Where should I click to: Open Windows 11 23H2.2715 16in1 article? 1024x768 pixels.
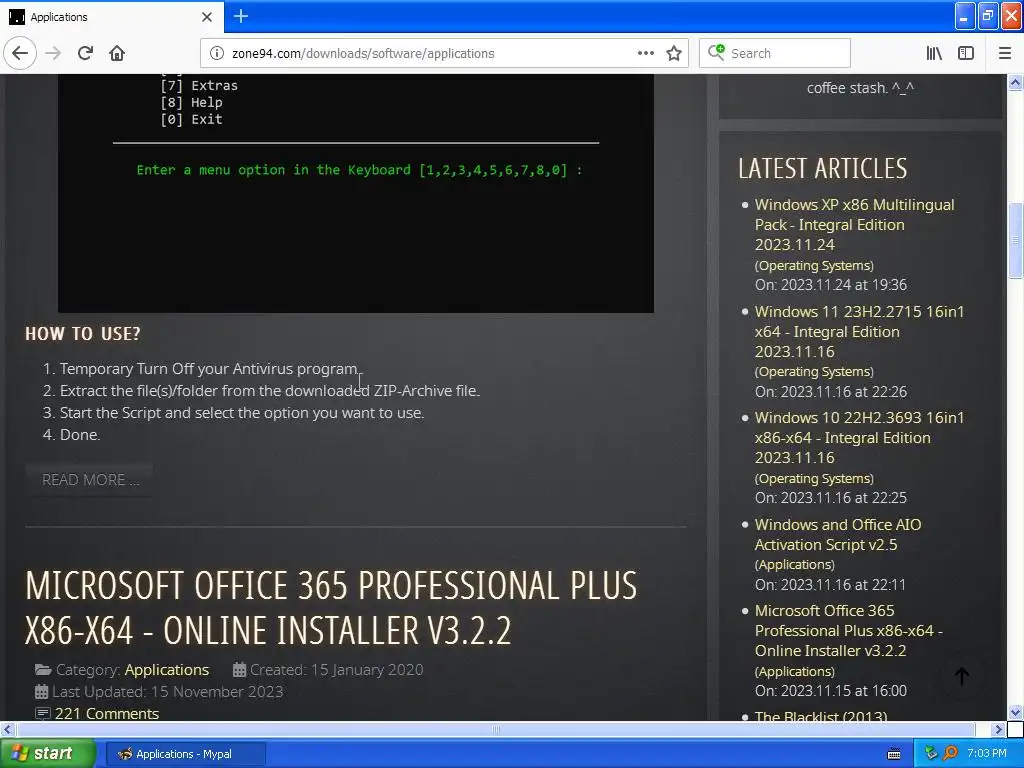click(859, 331)
